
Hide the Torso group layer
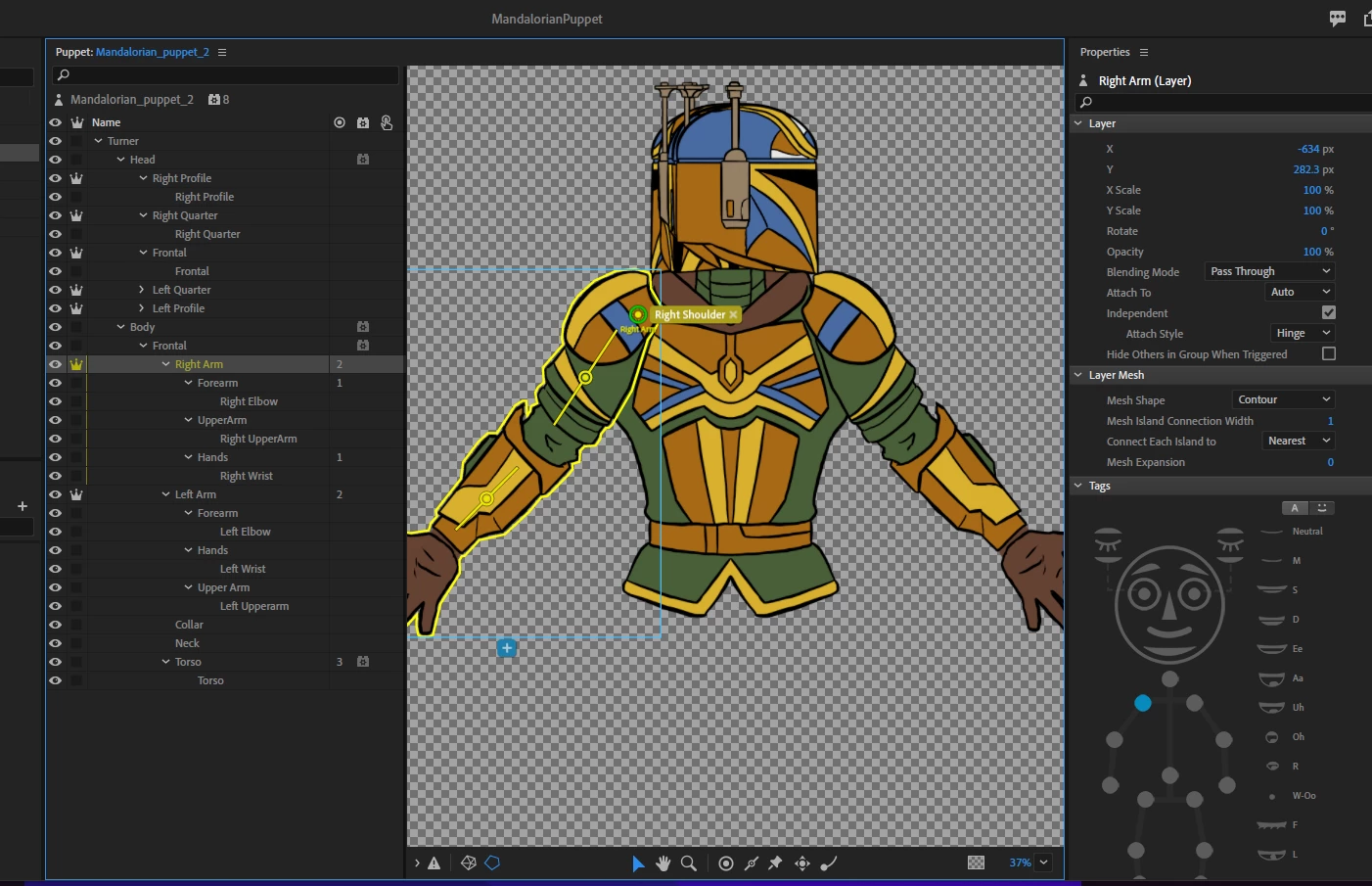pyautogui.click(x=55, y=662)
